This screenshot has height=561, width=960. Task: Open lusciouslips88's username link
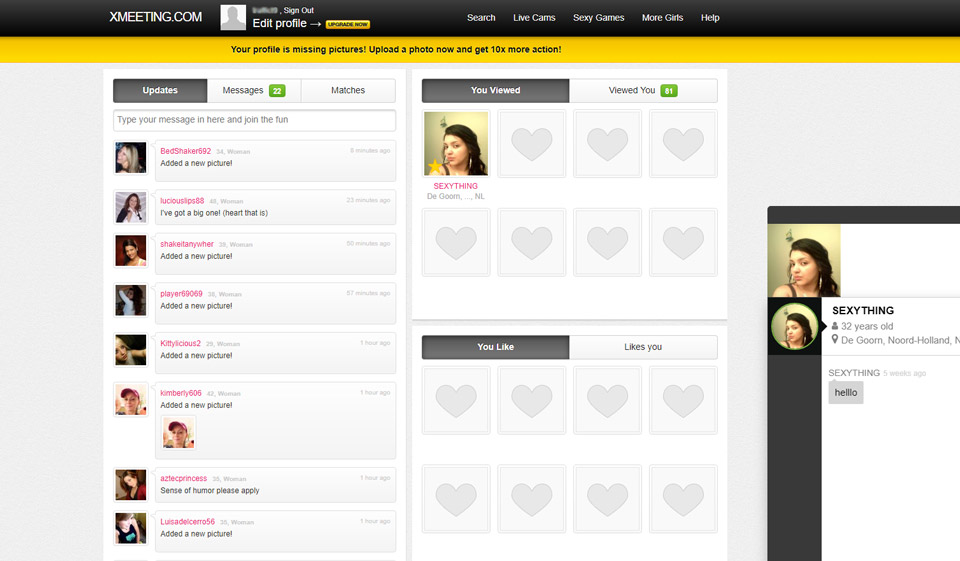(x=182, y=200)
